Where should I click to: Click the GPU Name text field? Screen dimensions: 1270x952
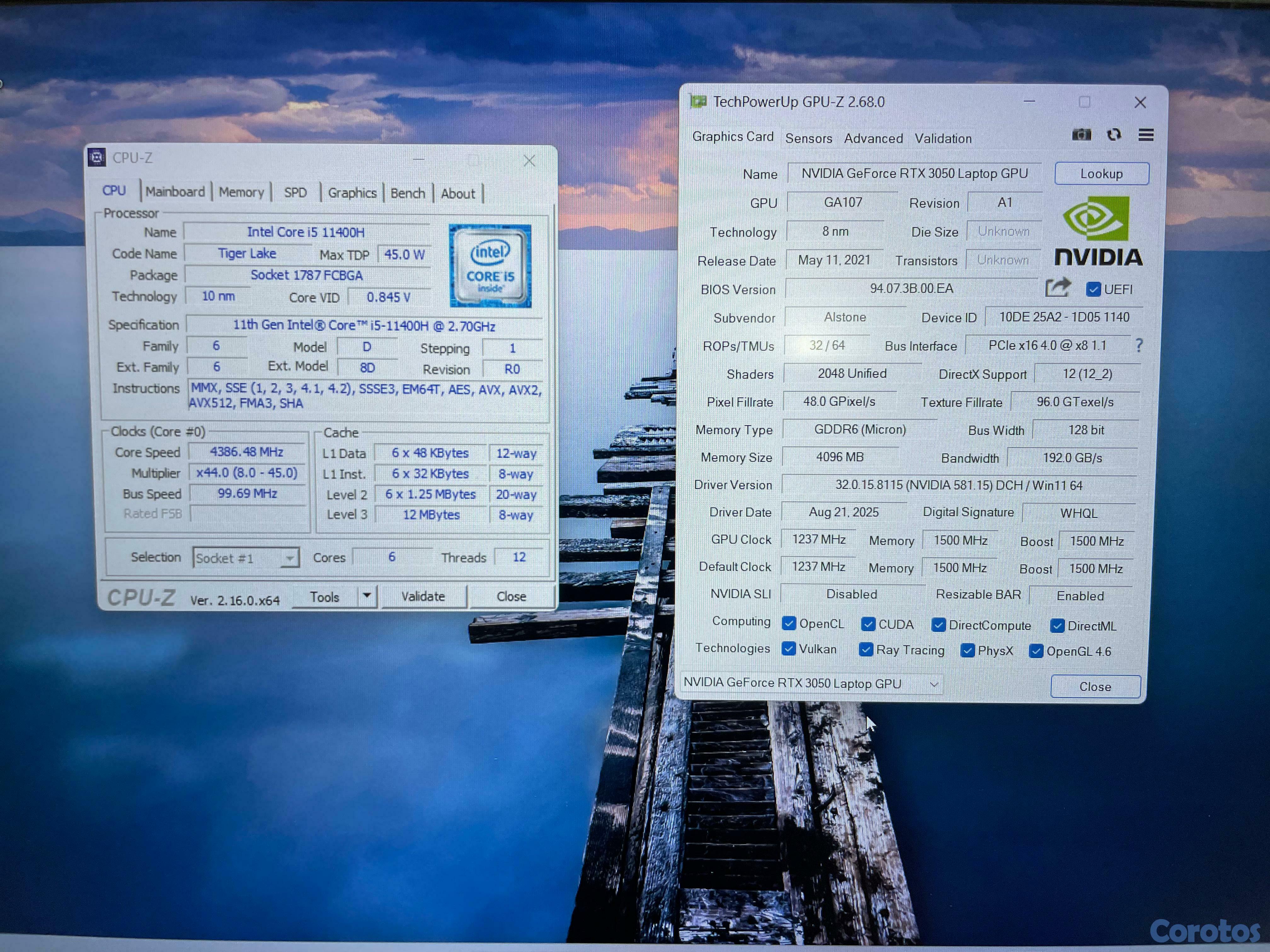point(914,174)
